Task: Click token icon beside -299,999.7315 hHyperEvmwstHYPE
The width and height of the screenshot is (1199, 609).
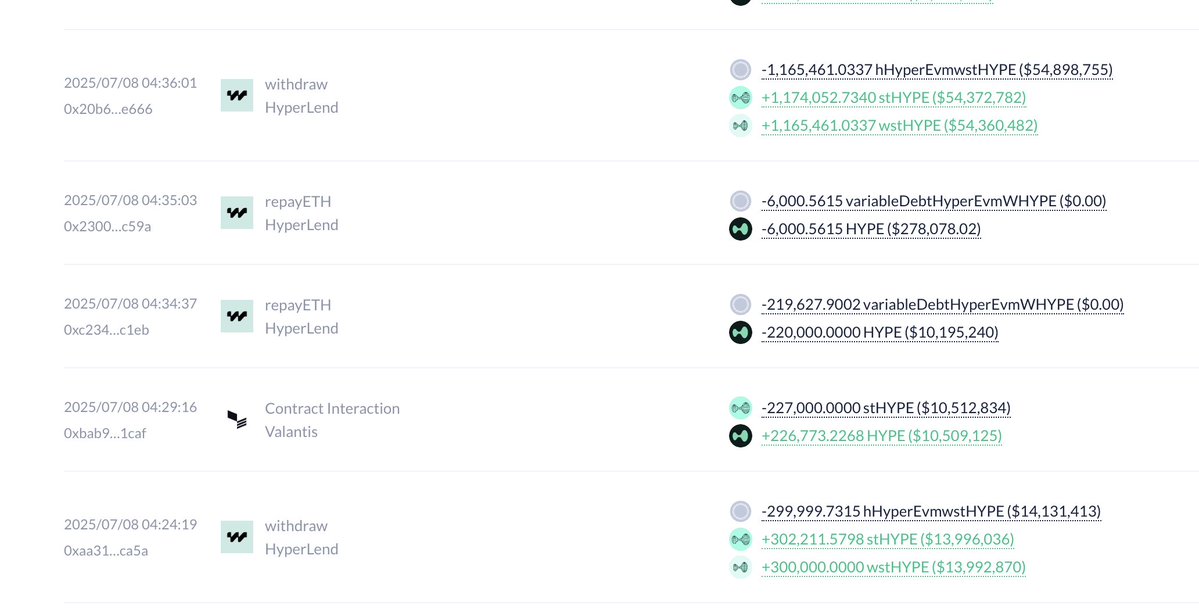Action: (x=740, y=511)
